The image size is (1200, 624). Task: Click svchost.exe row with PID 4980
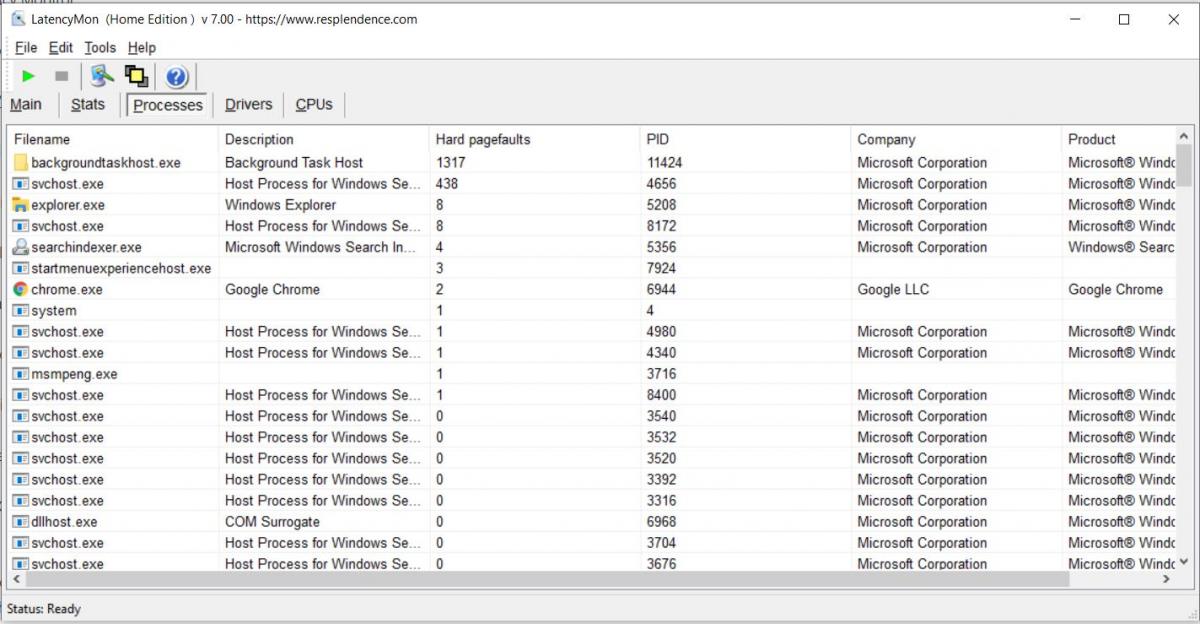(592, 332)
